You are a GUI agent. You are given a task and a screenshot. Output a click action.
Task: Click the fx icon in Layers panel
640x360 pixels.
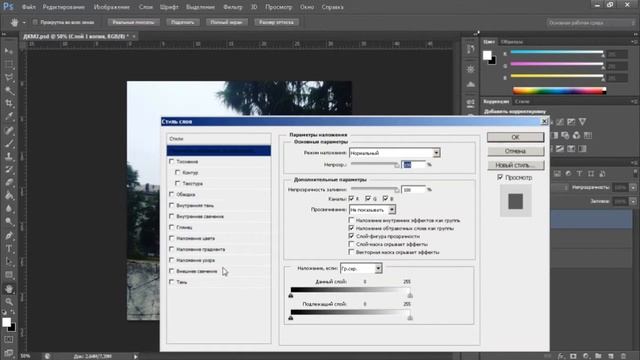coord(561,356)
